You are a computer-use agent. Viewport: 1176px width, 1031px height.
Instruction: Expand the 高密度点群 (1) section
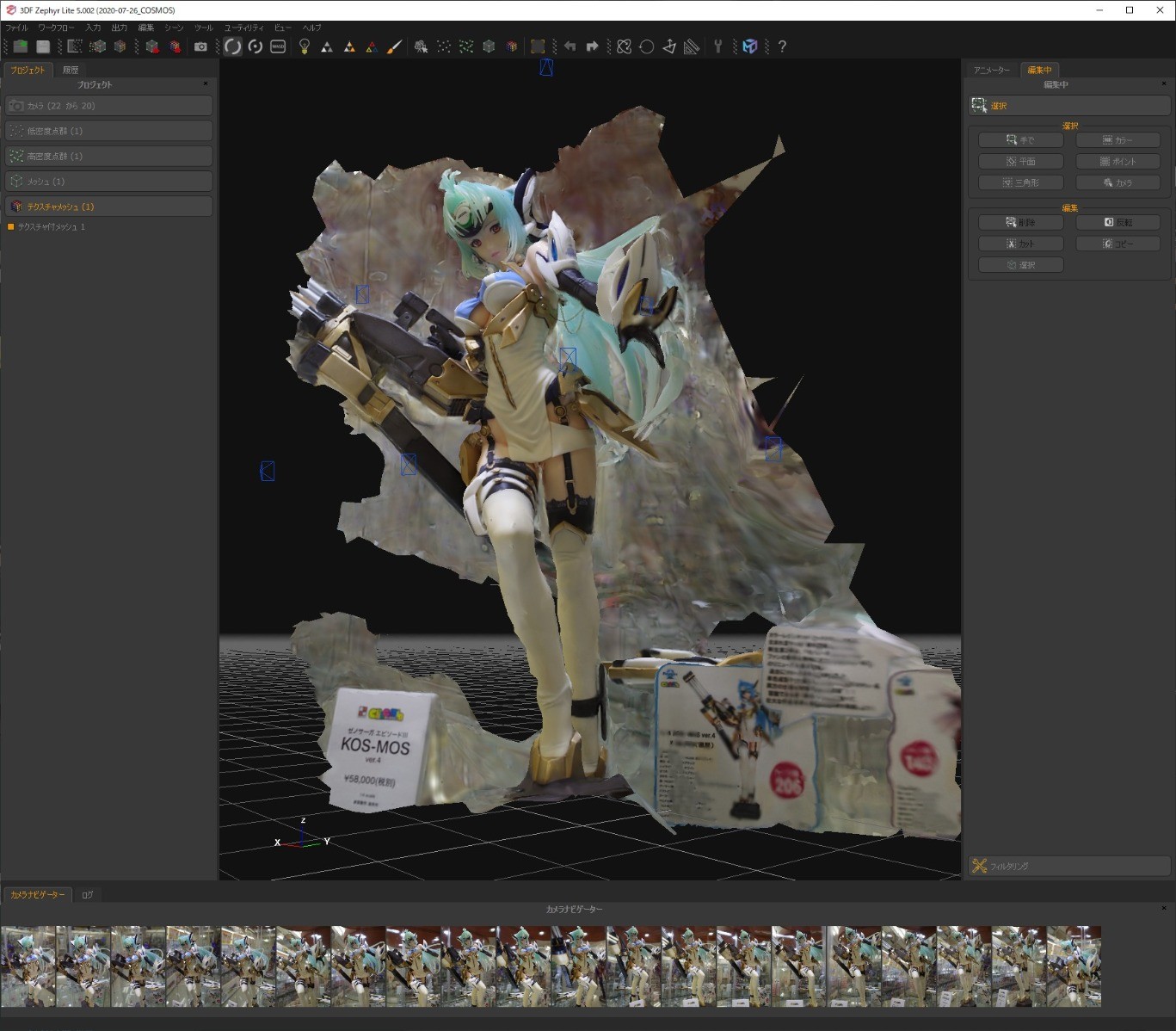(108, 156)
